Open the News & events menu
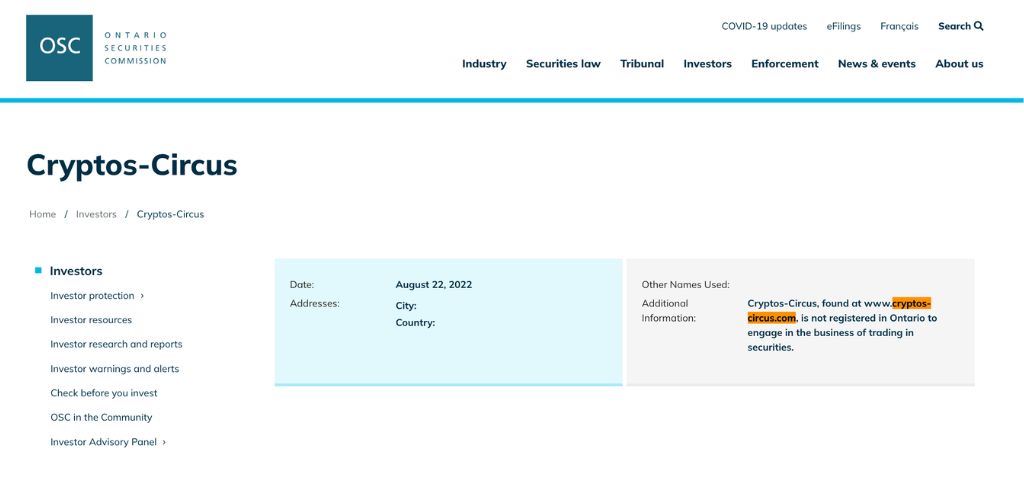The image size is (1024, 502). [x=876, y=63]
